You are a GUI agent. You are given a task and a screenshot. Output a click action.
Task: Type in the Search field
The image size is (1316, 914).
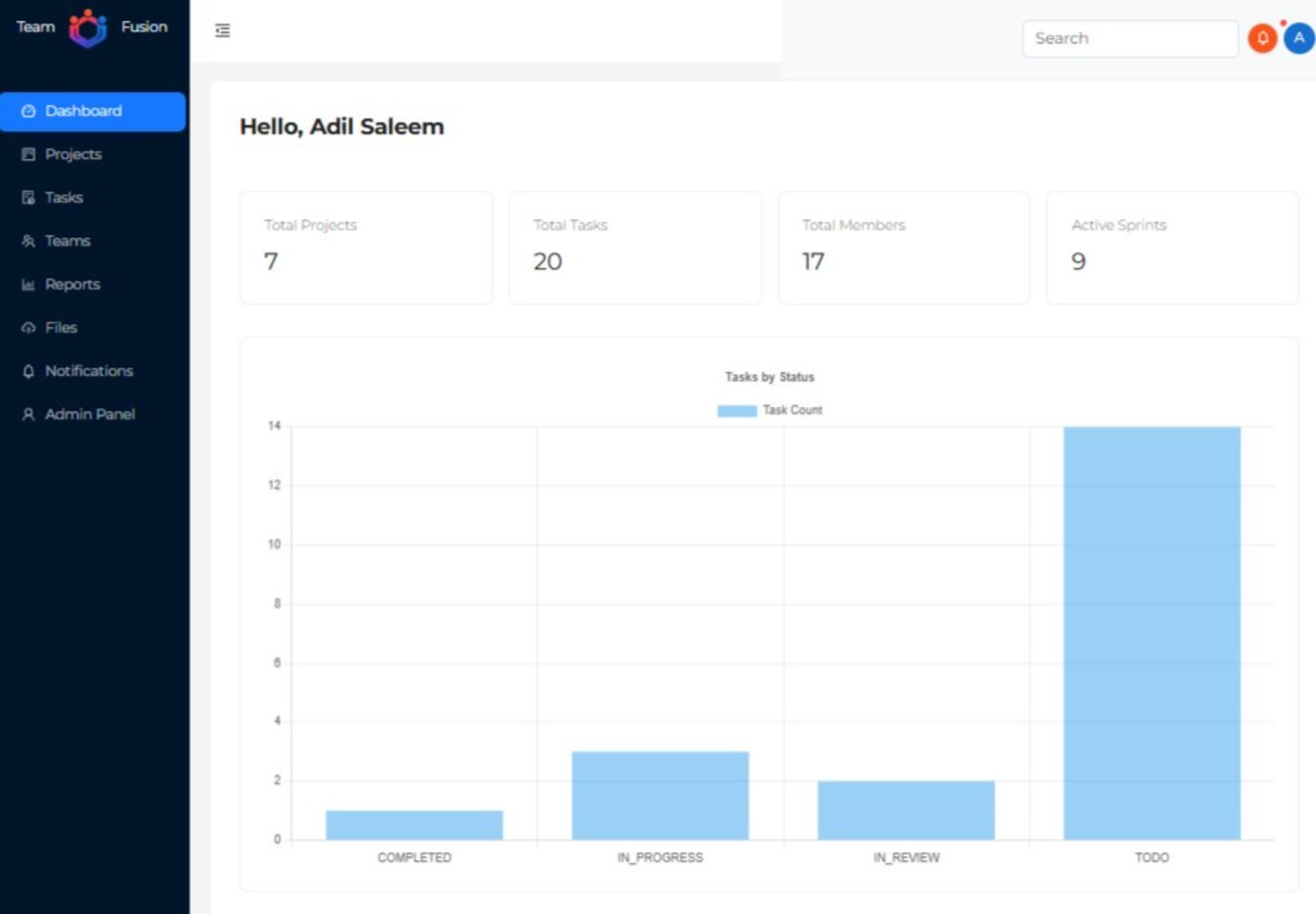pos(1129,38)
